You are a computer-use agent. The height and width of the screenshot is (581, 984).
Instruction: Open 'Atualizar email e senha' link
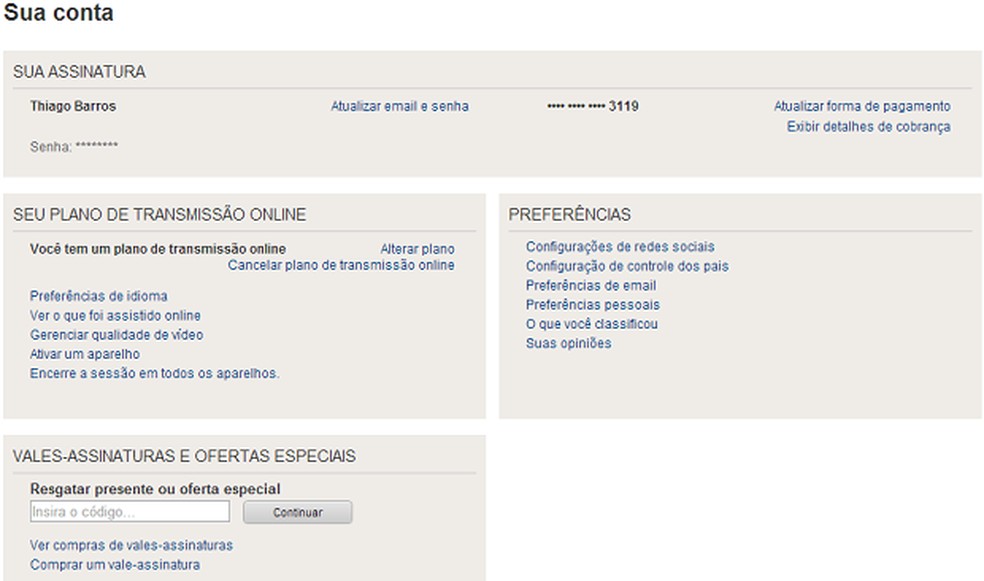point(399,106)
